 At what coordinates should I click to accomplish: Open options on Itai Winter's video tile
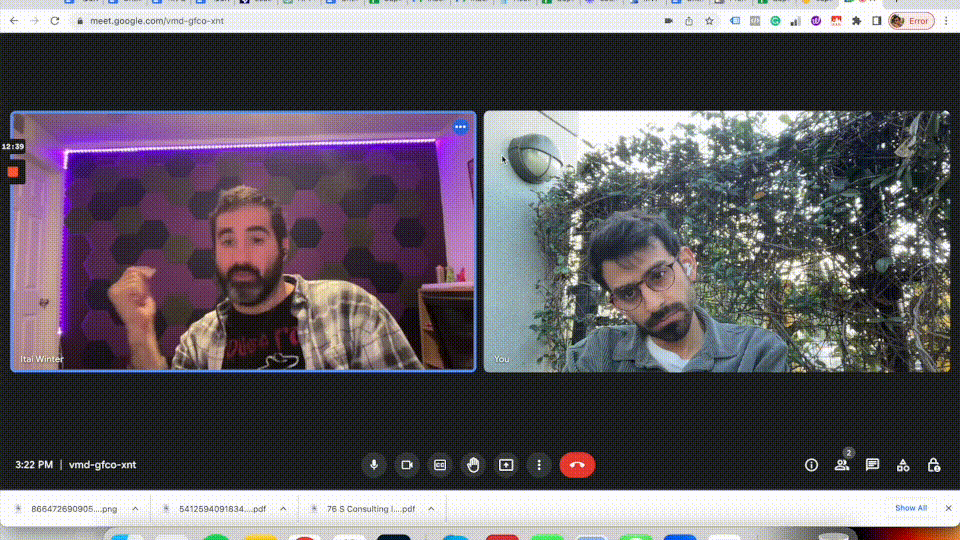click(460, 127)
